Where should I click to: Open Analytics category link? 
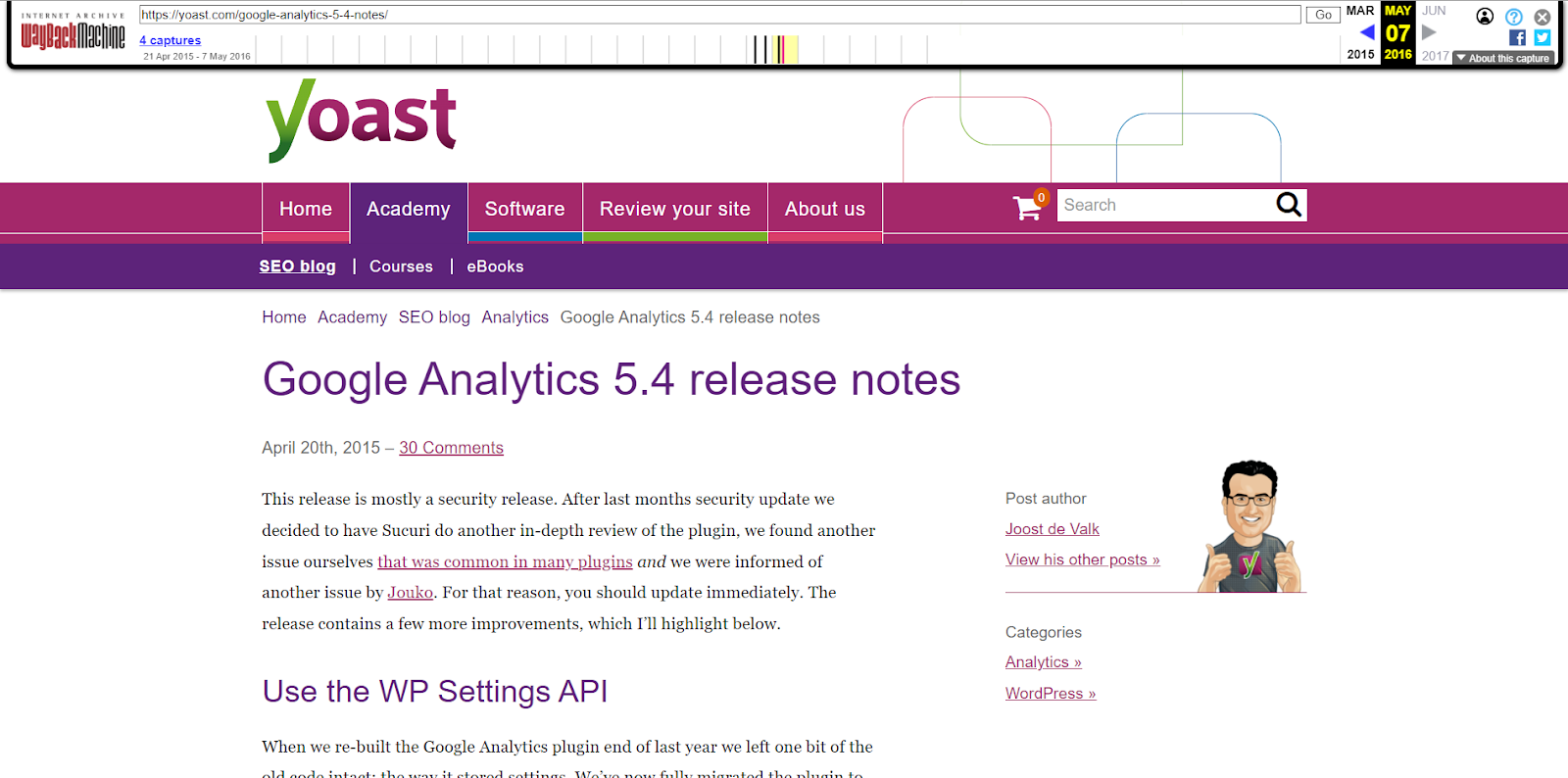click(1044, 662)
